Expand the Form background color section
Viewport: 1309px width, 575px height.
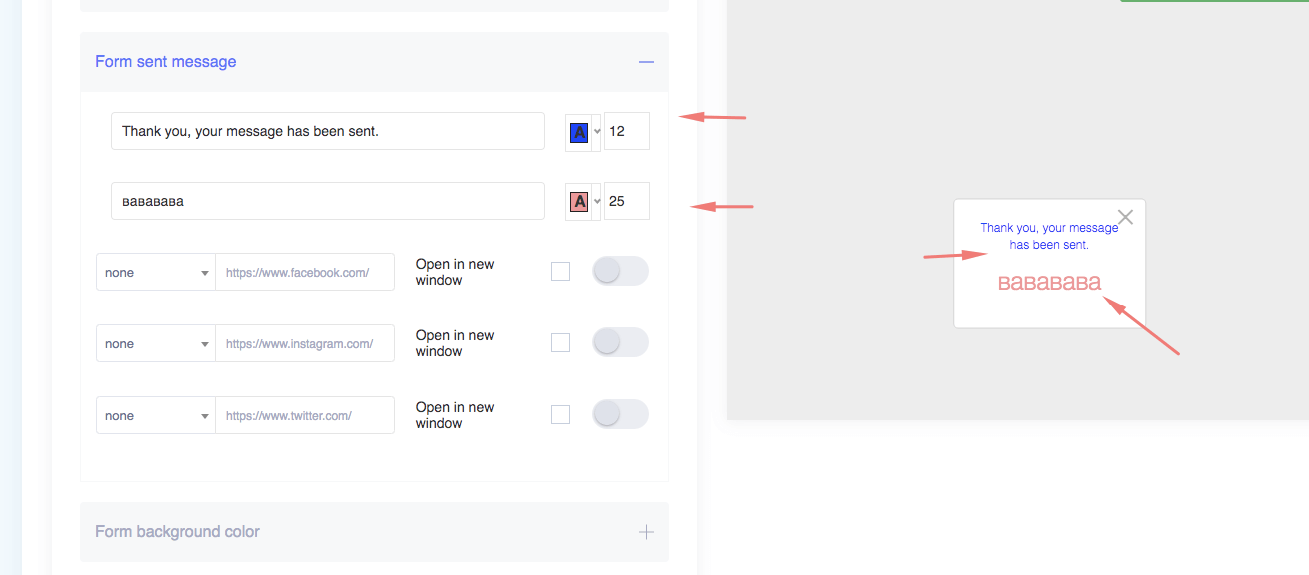click(x=646, y=532)
